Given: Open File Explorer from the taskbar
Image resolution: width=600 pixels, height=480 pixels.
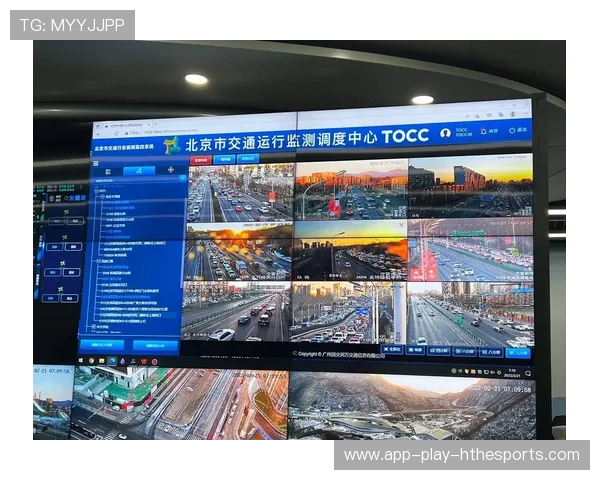Looking at the screenshot, I should [x=101, y=361].
